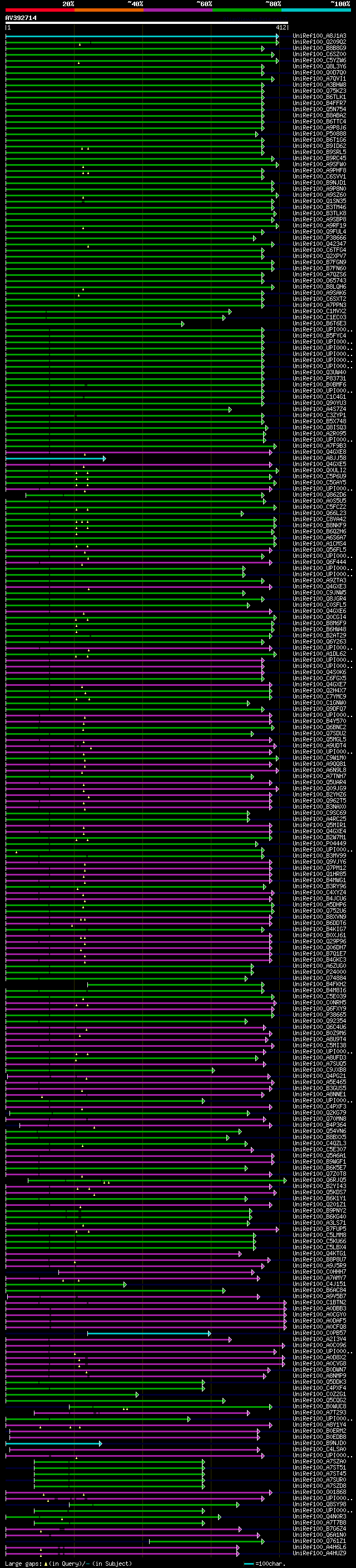
Task: Open hit UniRef100_A8J1A3
Action: tap(319, 36)
